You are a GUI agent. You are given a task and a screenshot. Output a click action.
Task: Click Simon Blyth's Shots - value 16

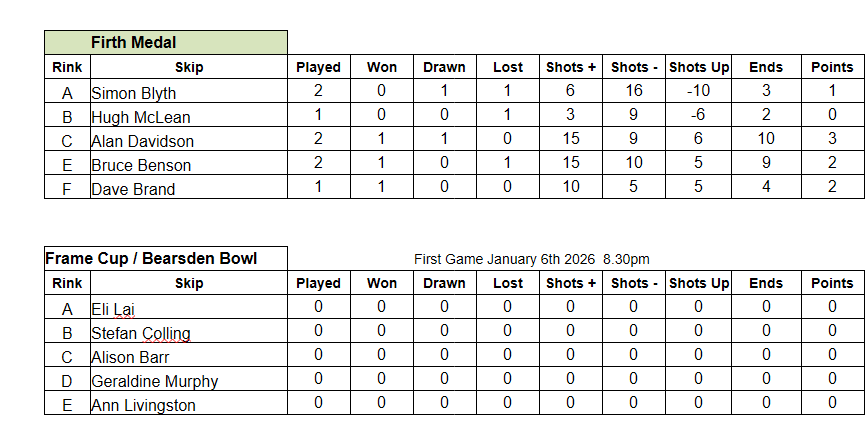click(x=633, y=92)
